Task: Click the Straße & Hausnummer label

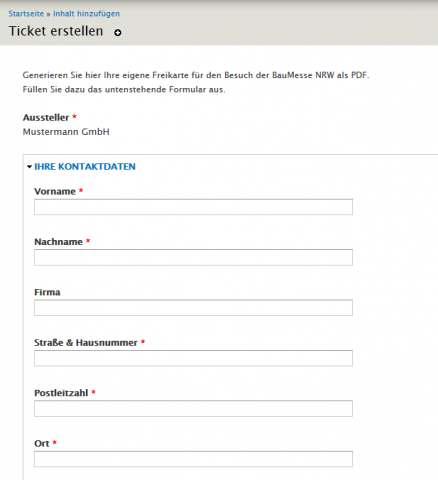Action: coord(86,343)
